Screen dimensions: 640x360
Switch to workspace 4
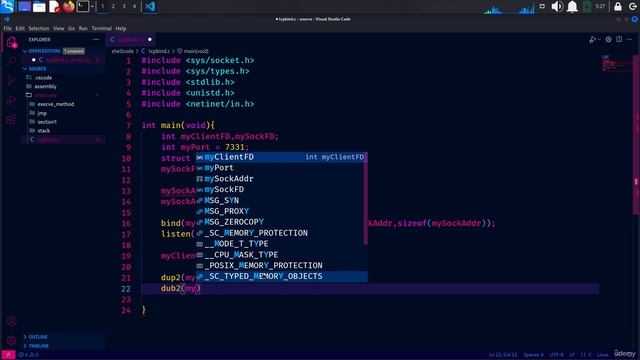[134, 7]
